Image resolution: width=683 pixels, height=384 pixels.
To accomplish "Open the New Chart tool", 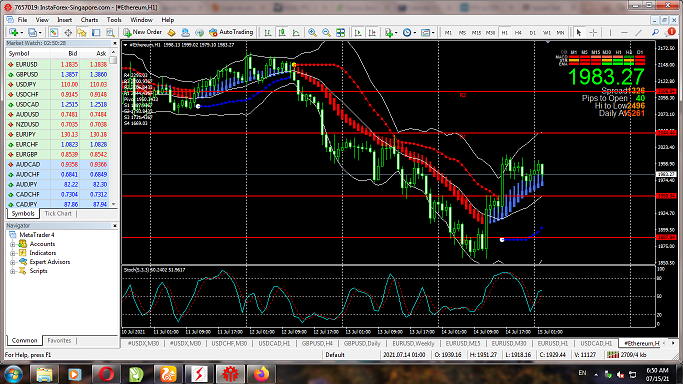I will click(13, 33).
